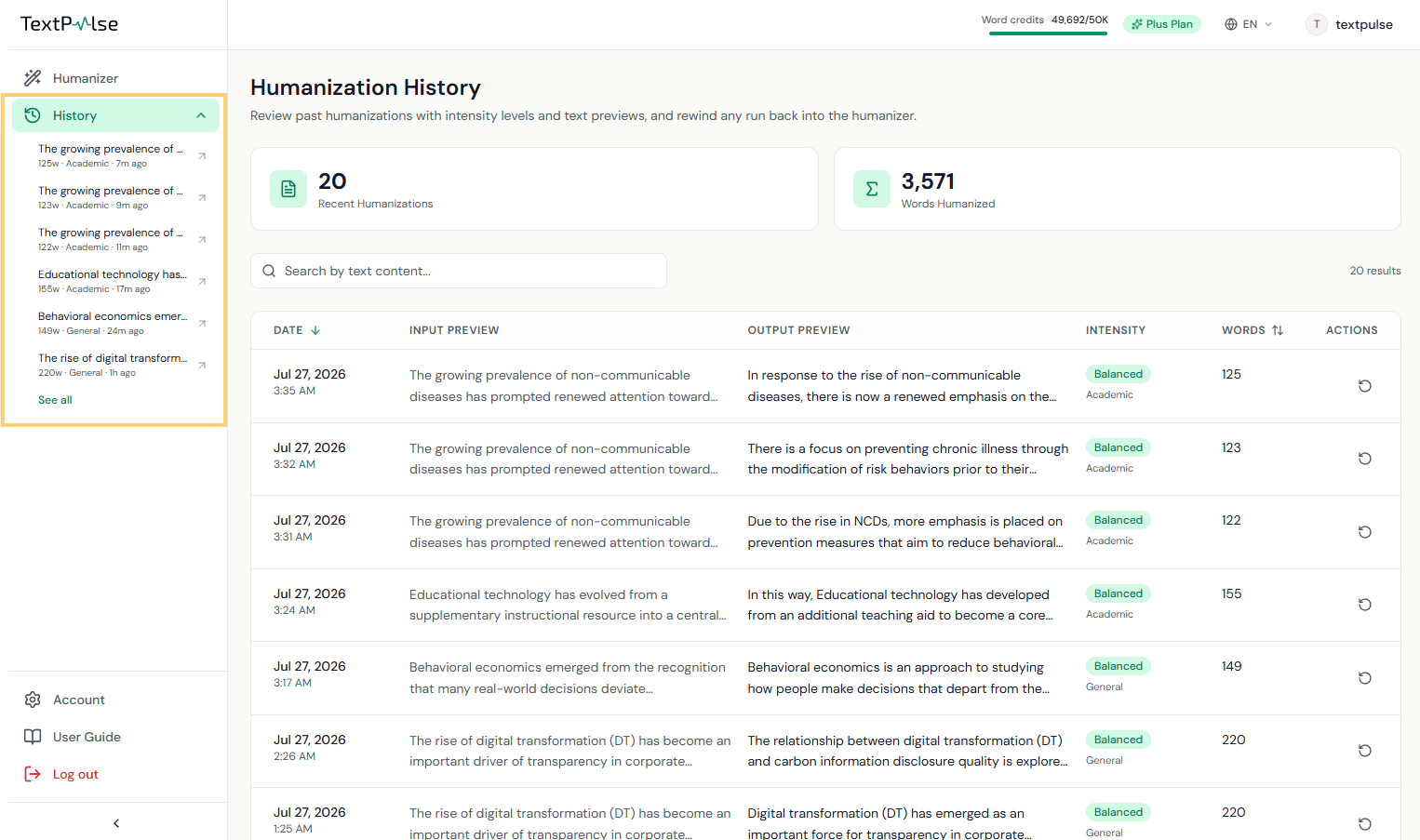Click the Words Humanized sigma icon
Image resolution: width=1420 pixels, height=840 pixels.
[872, 189]
